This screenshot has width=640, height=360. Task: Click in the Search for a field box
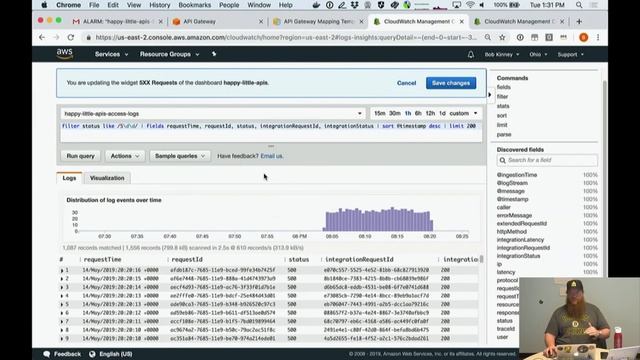point(547,160)
